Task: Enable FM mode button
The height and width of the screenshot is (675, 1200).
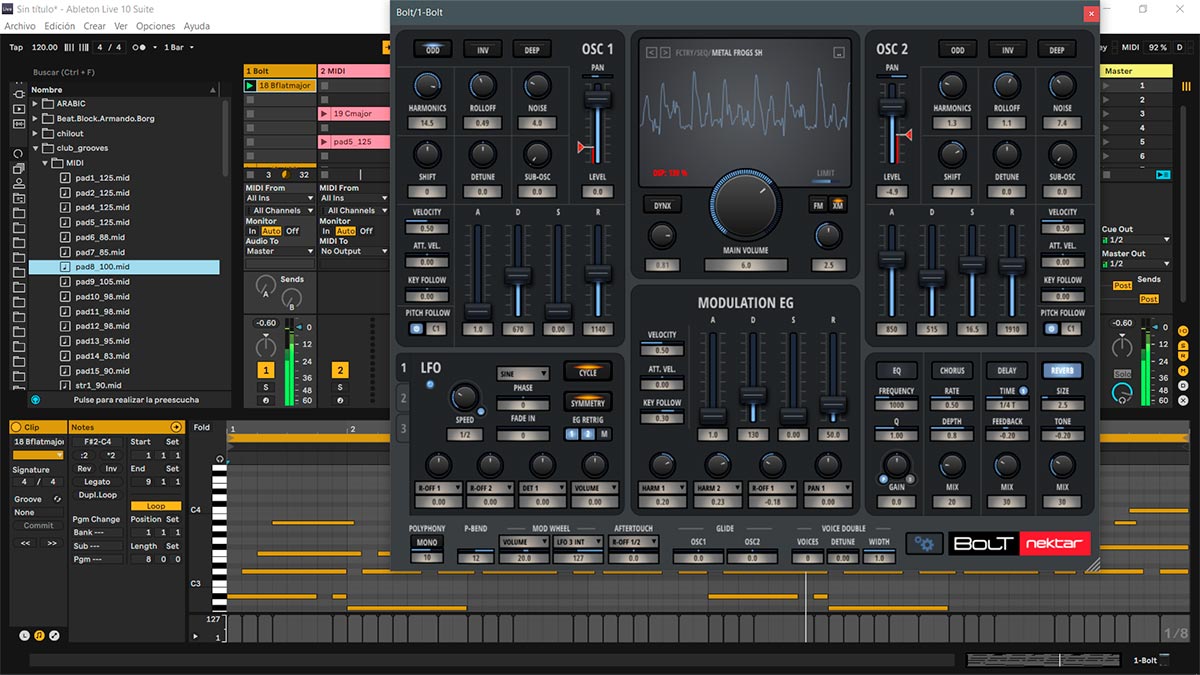Action: click(x=819, y=205)
